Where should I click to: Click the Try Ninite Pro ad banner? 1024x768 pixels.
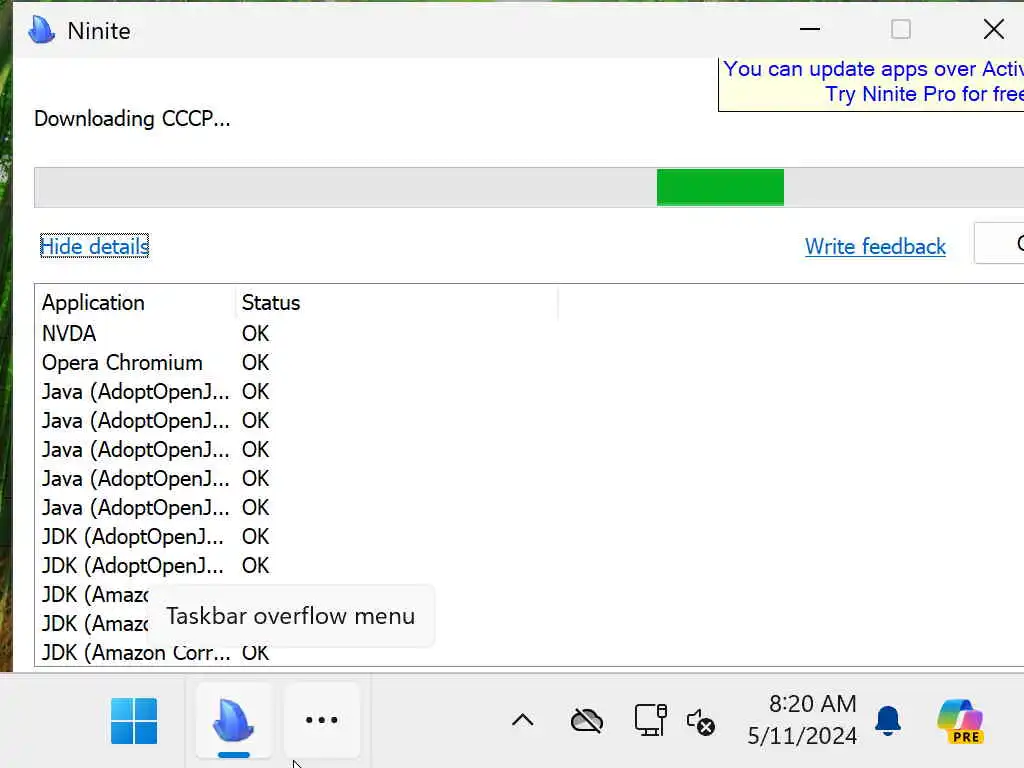tap(871, 84)
